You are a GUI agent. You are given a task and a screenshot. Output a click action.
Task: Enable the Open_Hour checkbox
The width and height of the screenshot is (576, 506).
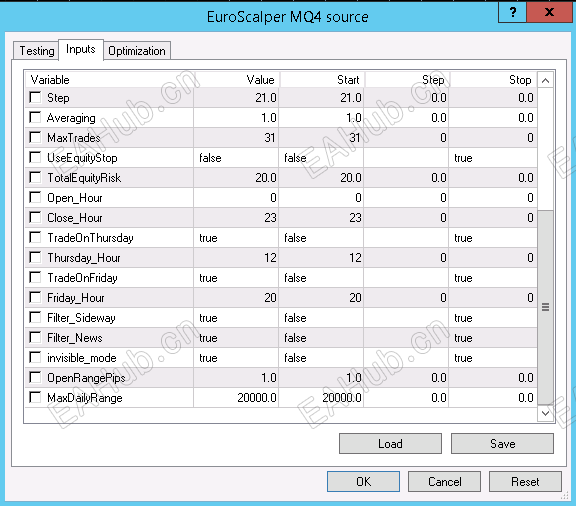(x=35, y=198)
